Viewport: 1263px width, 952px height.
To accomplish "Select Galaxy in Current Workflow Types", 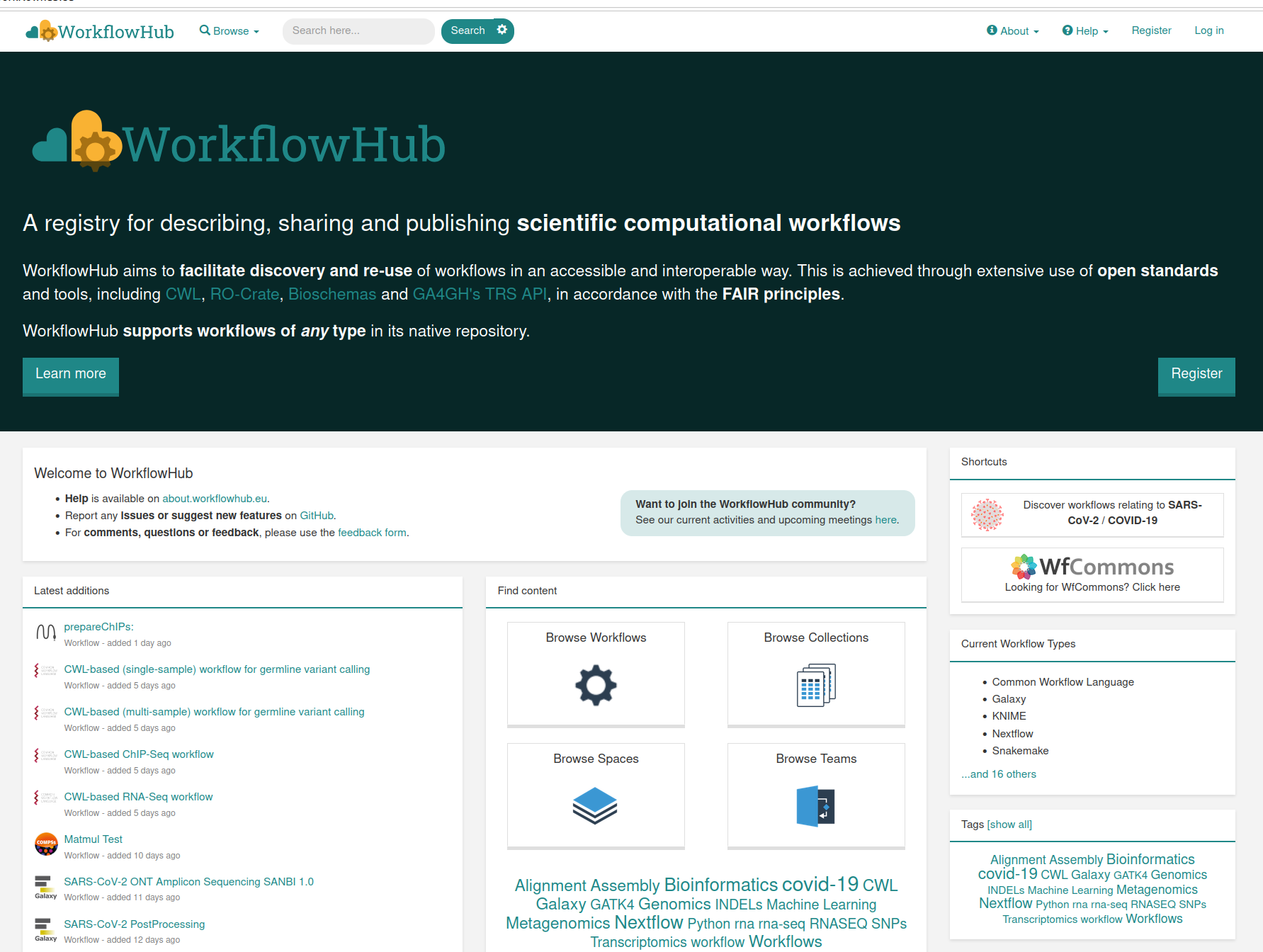I will point(1009,699).
